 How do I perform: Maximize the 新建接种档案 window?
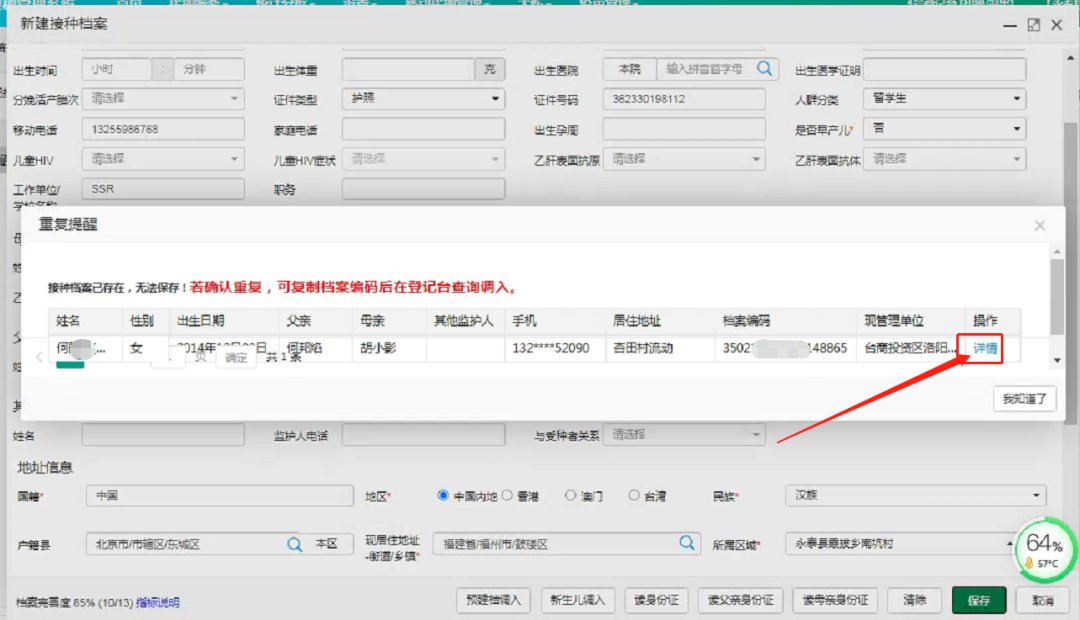[x=1034, y=25]
